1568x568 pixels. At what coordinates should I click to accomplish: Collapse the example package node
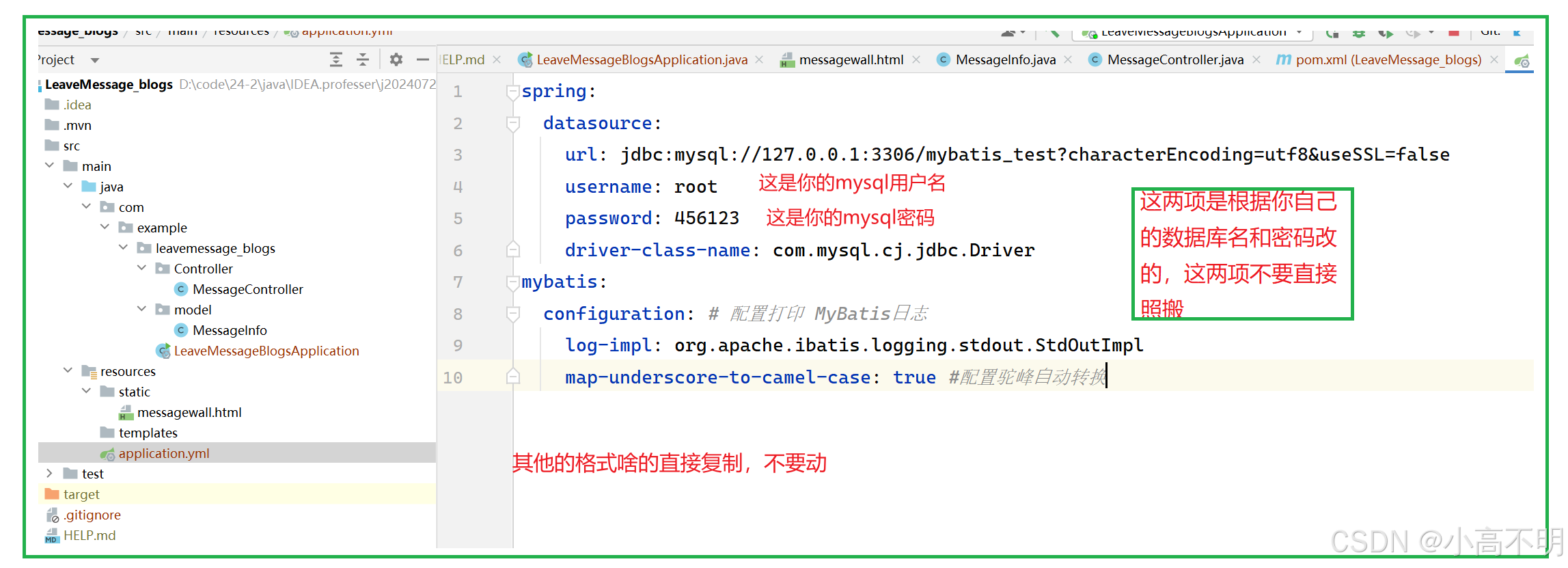105,227
